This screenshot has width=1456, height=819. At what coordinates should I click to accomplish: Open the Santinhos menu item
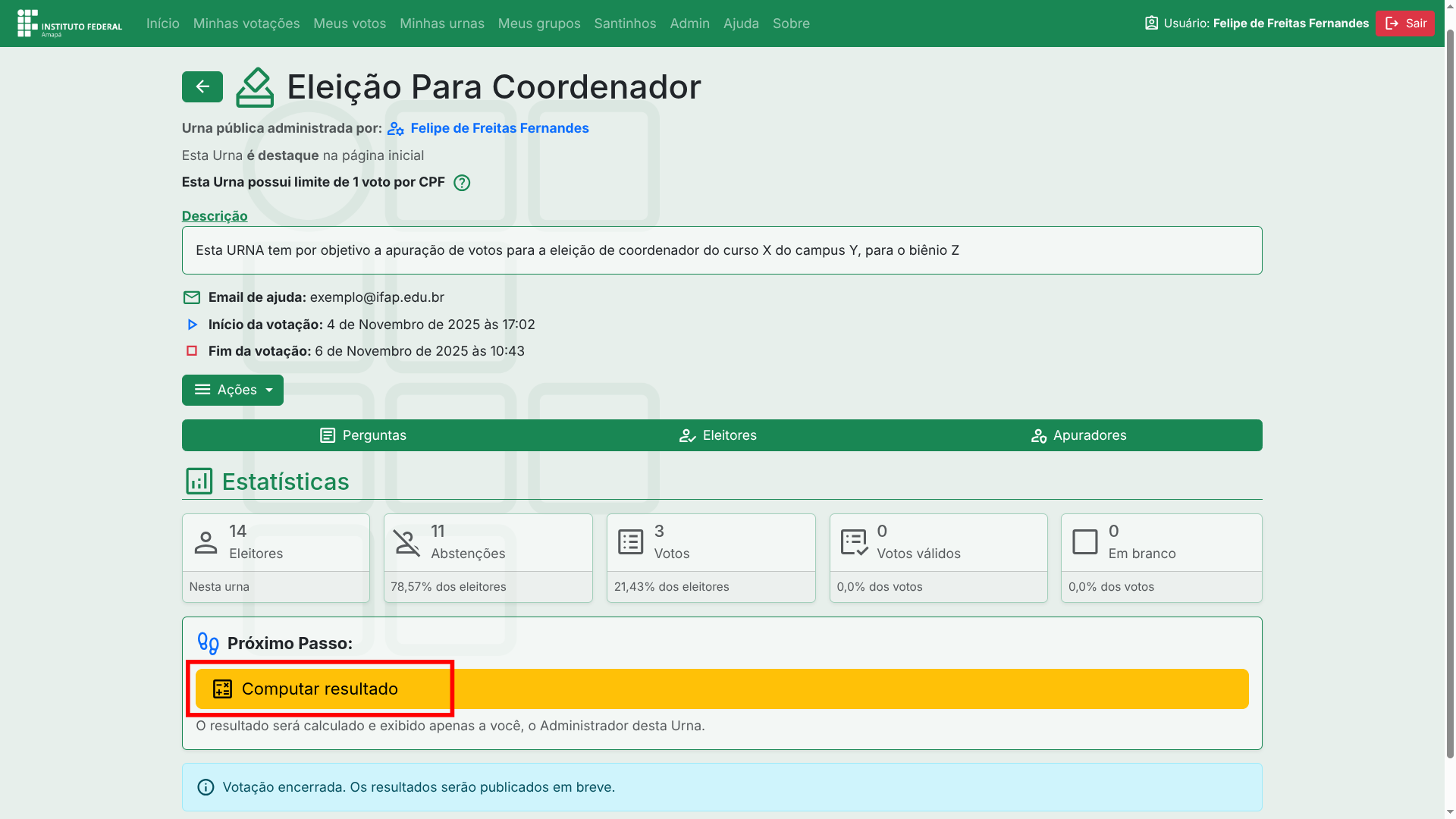click(x=625, y=24)
